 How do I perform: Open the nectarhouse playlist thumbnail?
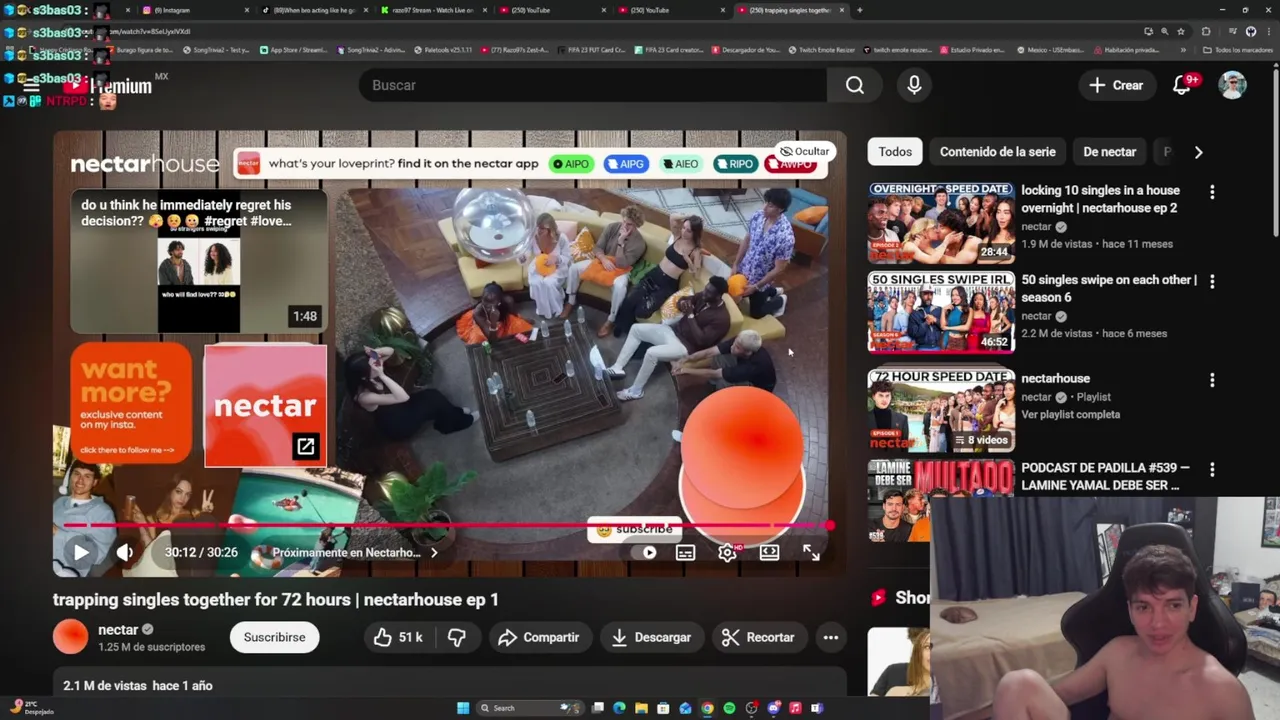pyautogui.click(x=941, y=410)
